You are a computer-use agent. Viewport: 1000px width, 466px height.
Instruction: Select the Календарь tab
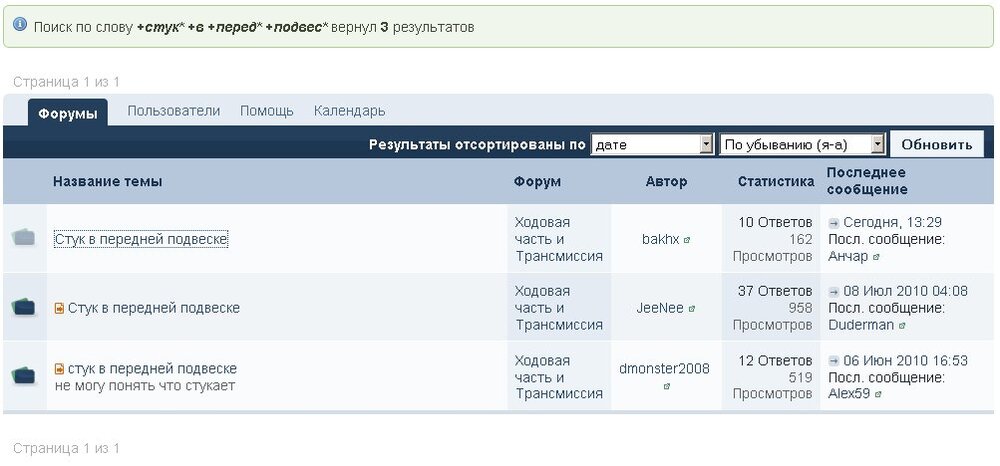click(x=349, y=111)
